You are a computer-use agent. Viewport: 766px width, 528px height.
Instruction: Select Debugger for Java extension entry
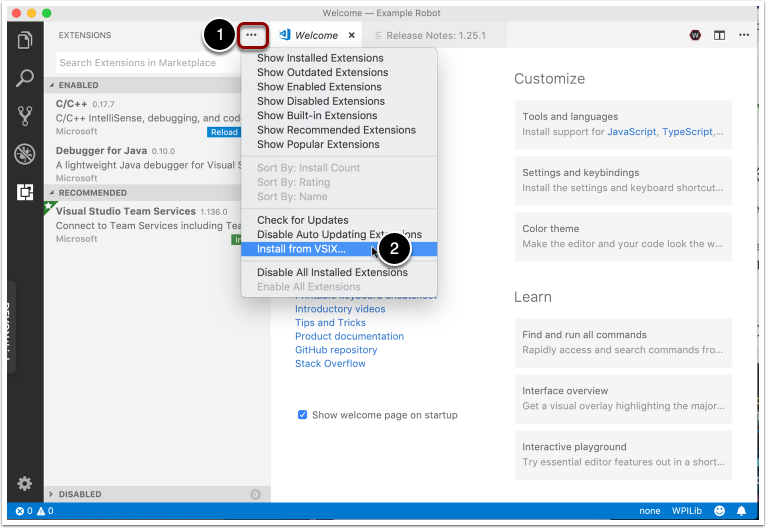click(145, 164)
